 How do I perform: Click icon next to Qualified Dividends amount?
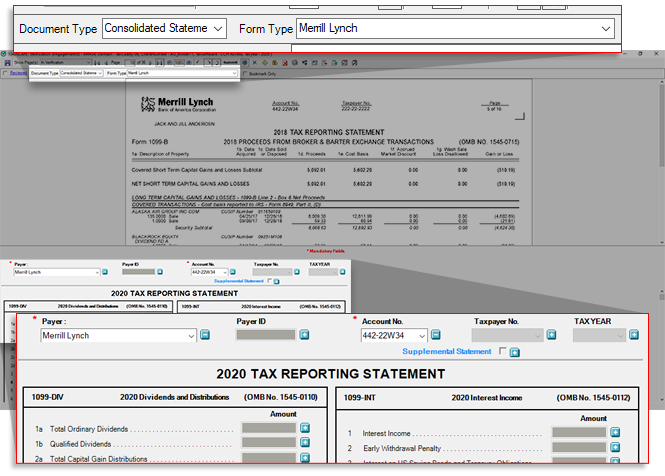pyautogui.click(x=305, y=444)
